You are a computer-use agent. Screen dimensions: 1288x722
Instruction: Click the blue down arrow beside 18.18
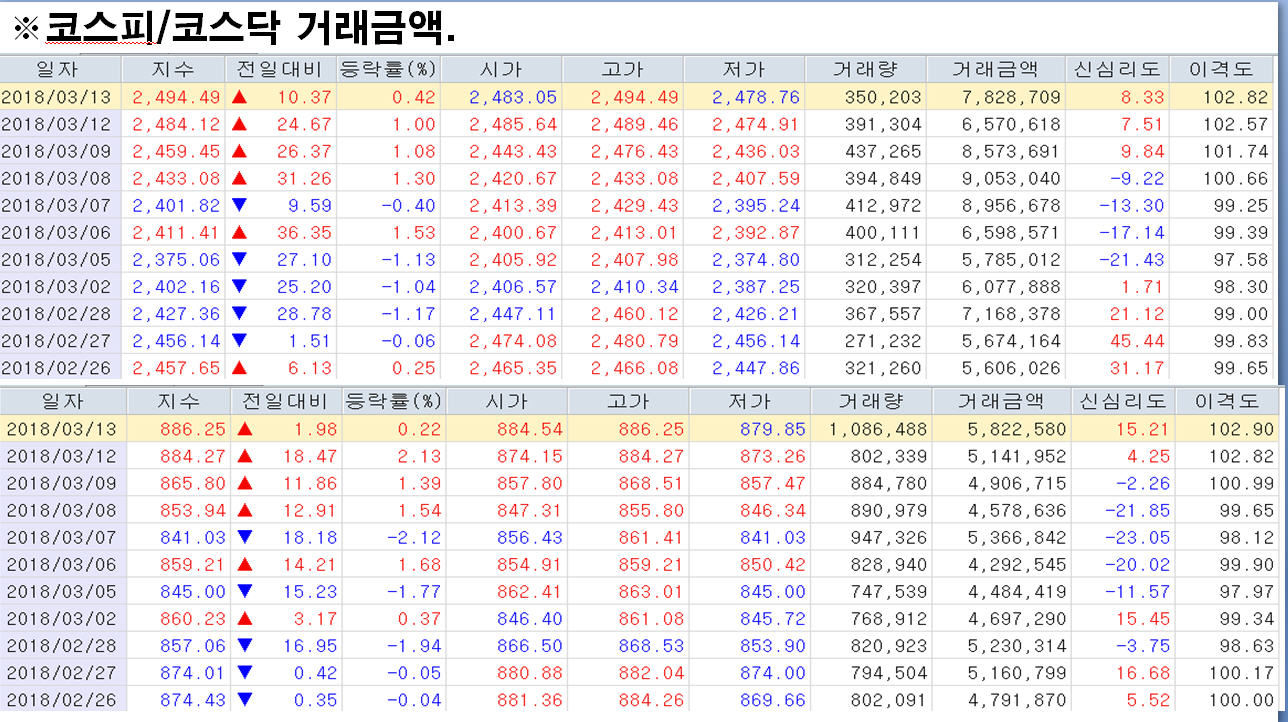[x=245, y=537]
